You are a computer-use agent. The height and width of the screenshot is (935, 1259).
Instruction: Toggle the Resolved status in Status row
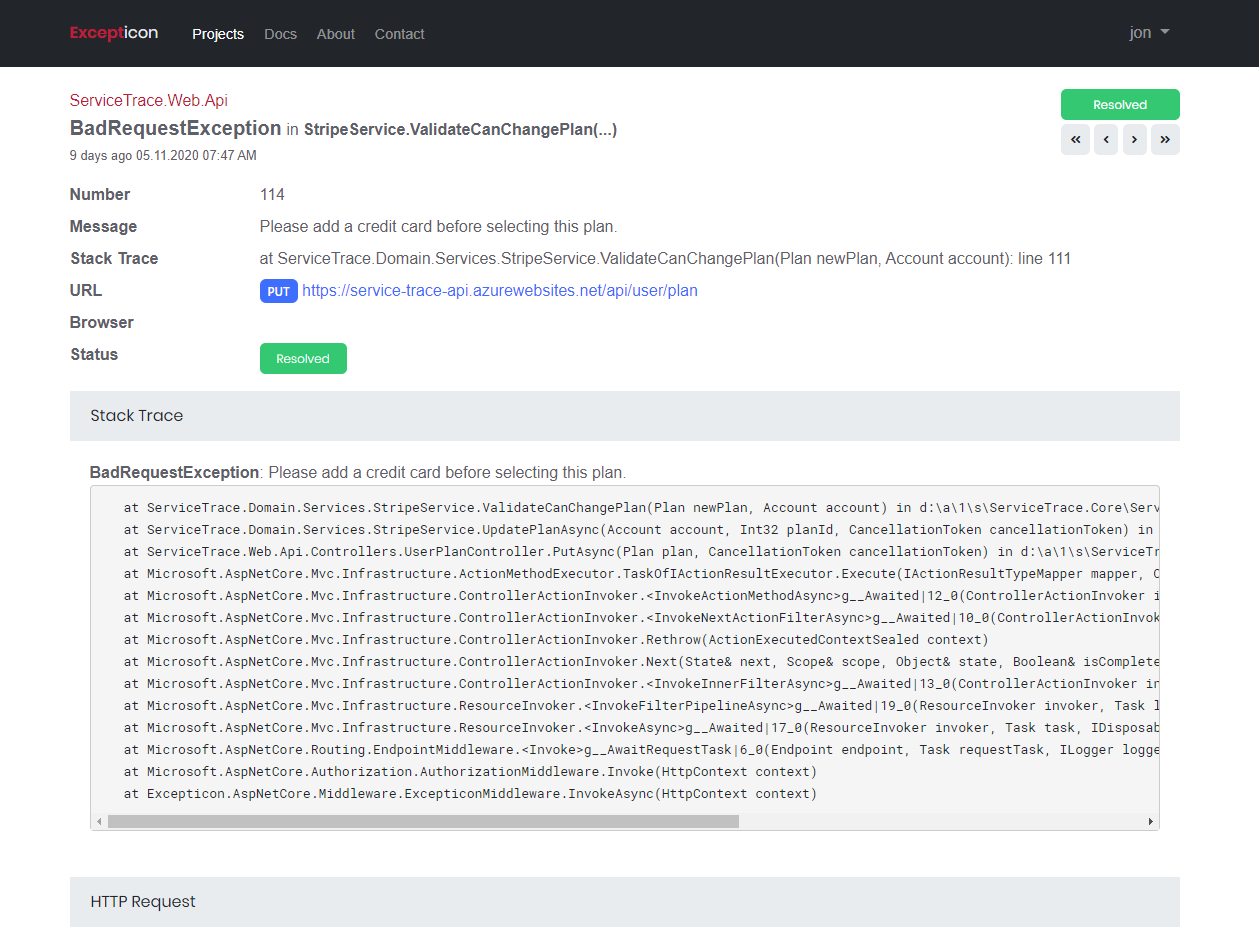[303, 359]
